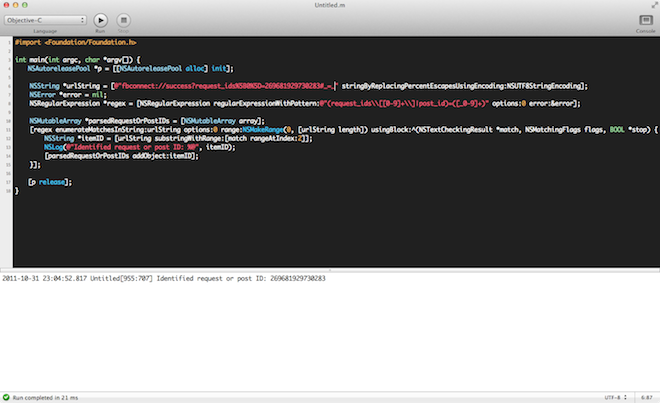
Task: Minimize the window with yellow button
Action: pyautogui.click(x=15, y=5)
